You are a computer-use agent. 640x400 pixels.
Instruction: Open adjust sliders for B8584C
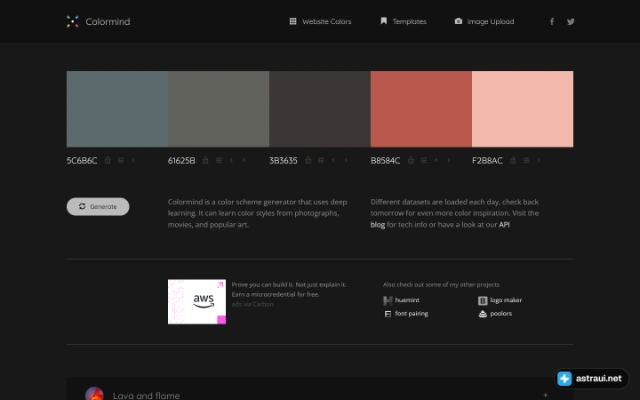pos(424,160)
